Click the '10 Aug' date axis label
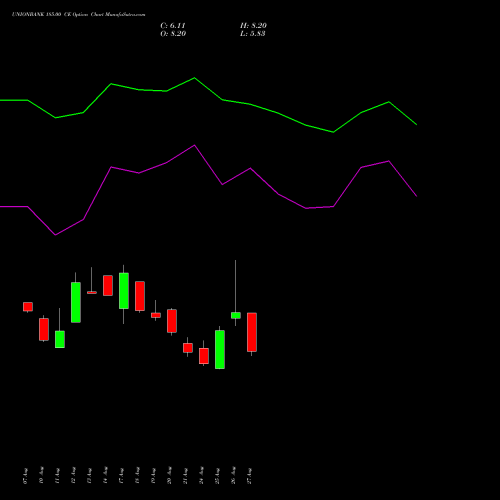This screenshot has width=500, height=500. click(x=41, y=476)
